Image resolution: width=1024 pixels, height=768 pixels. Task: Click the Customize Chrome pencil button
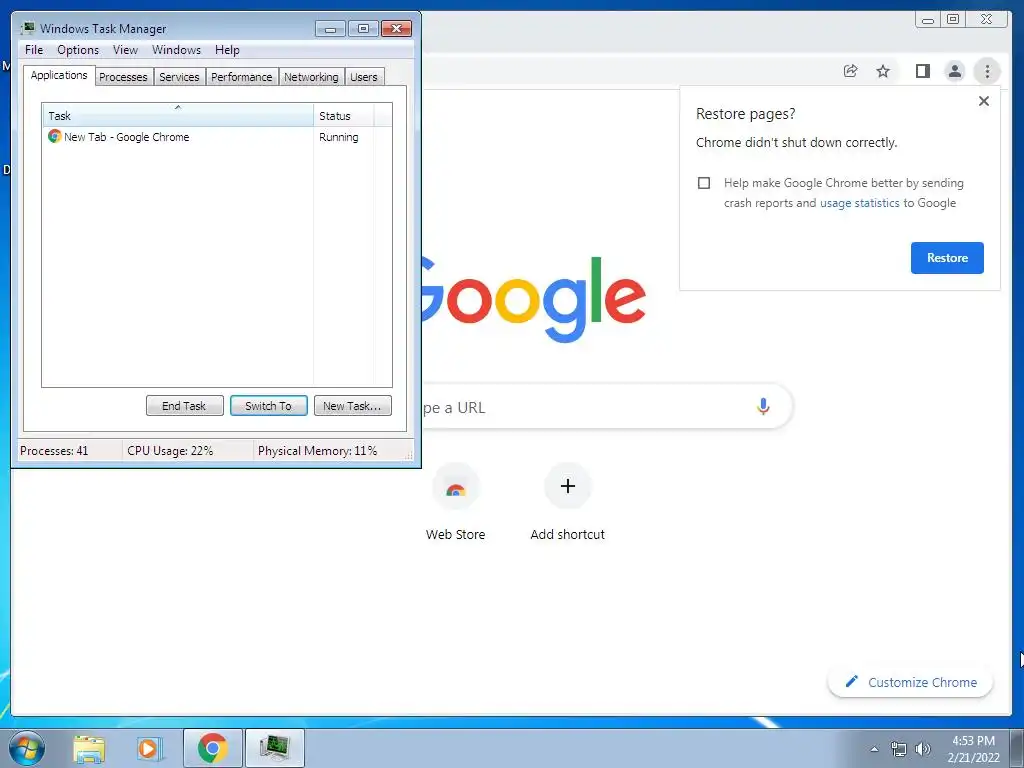(910, 682)
